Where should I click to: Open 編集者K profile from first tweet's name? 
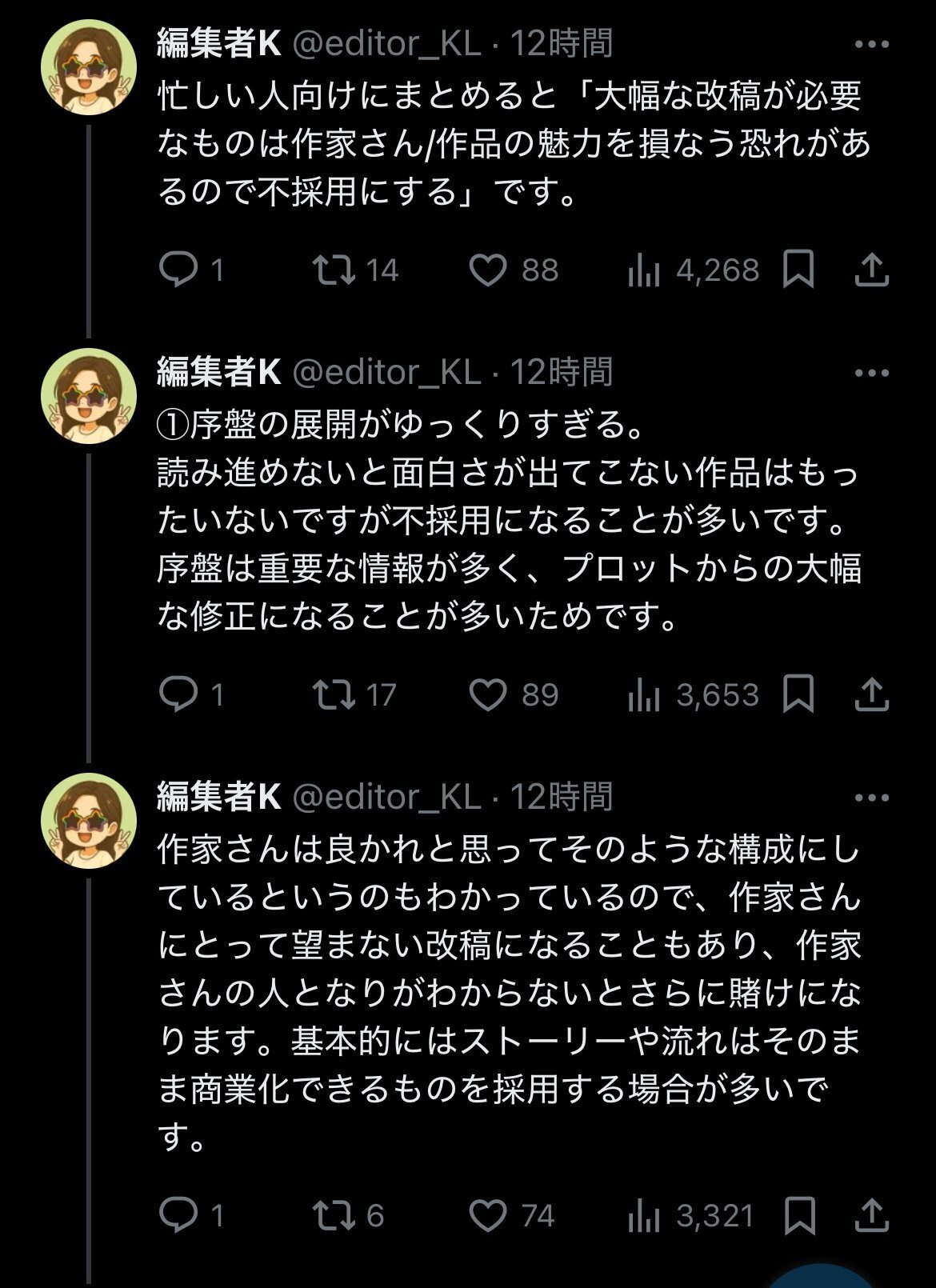(x=218, y=43)
